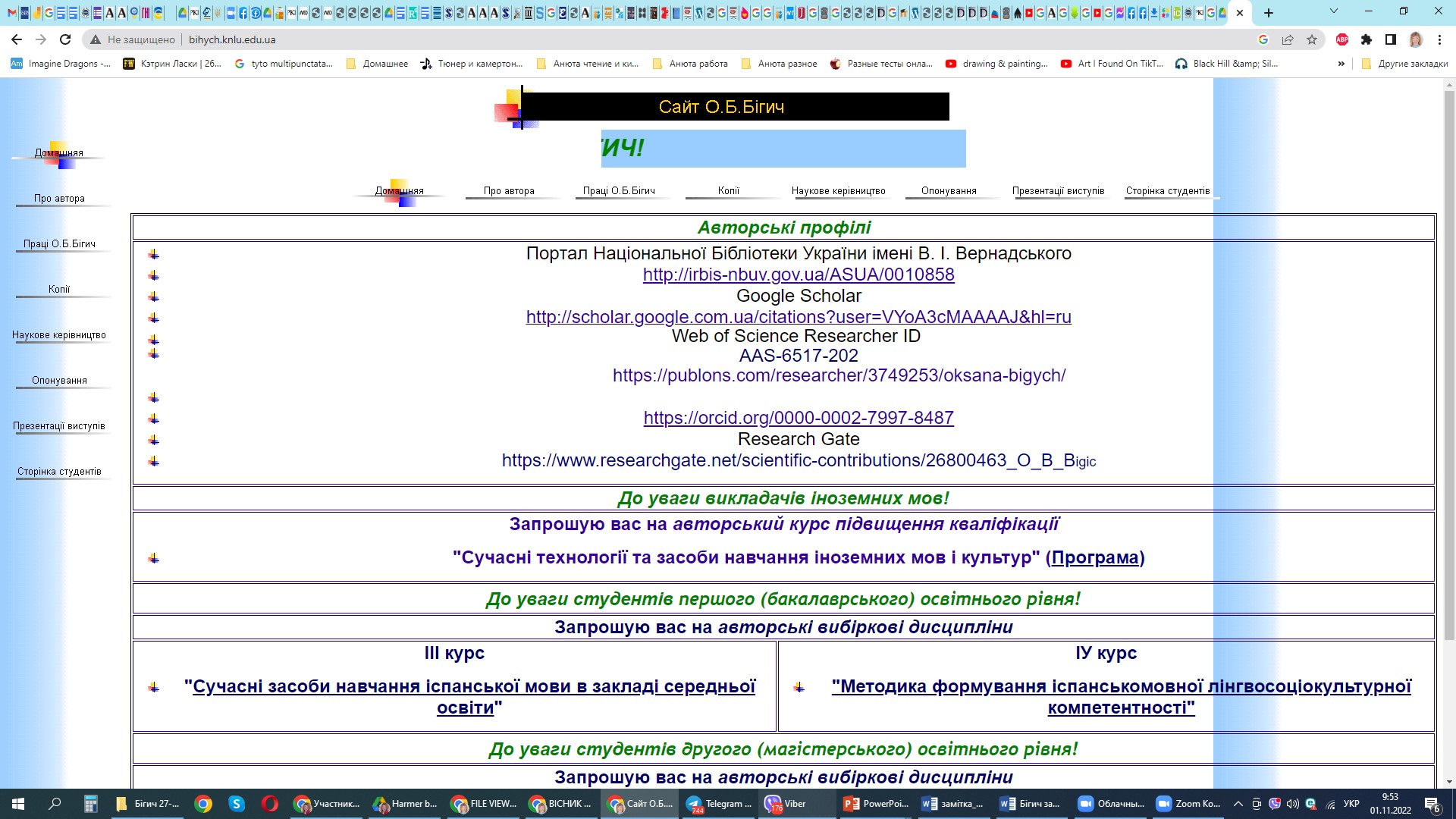Image resolution: width=1456 pixels, height=819 pixels.
Task: Reload the page with the refresh icon
Action: pyautogui.click(x=65, y=39)
